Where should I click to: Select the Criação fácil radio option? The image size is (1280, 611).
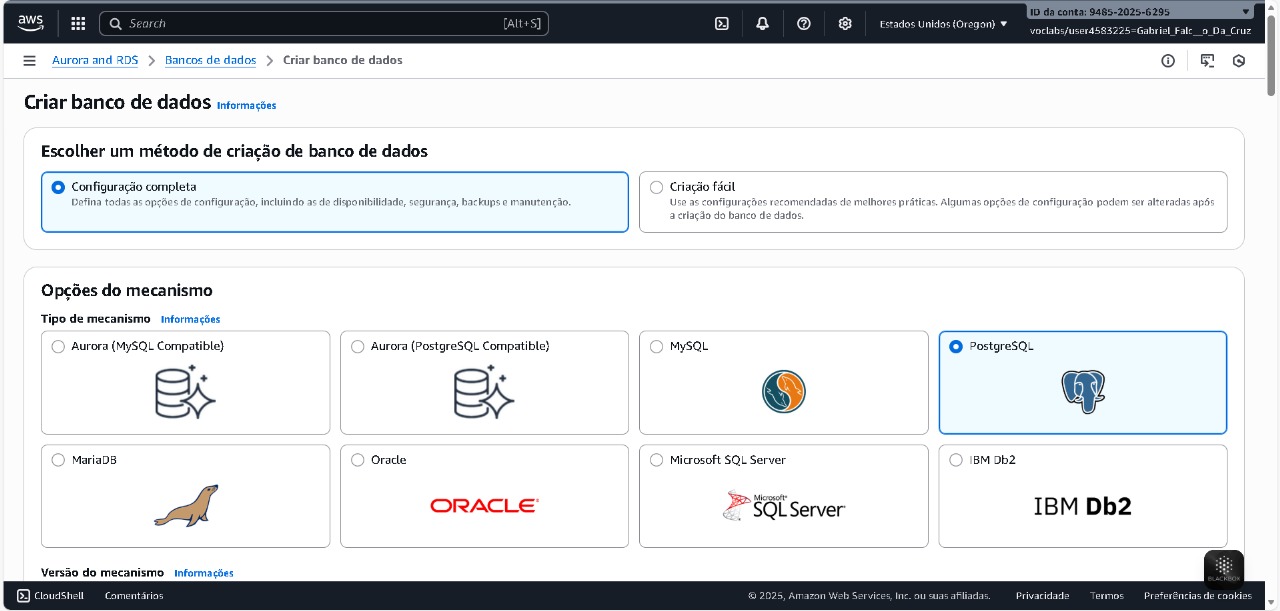pos(656,187)
